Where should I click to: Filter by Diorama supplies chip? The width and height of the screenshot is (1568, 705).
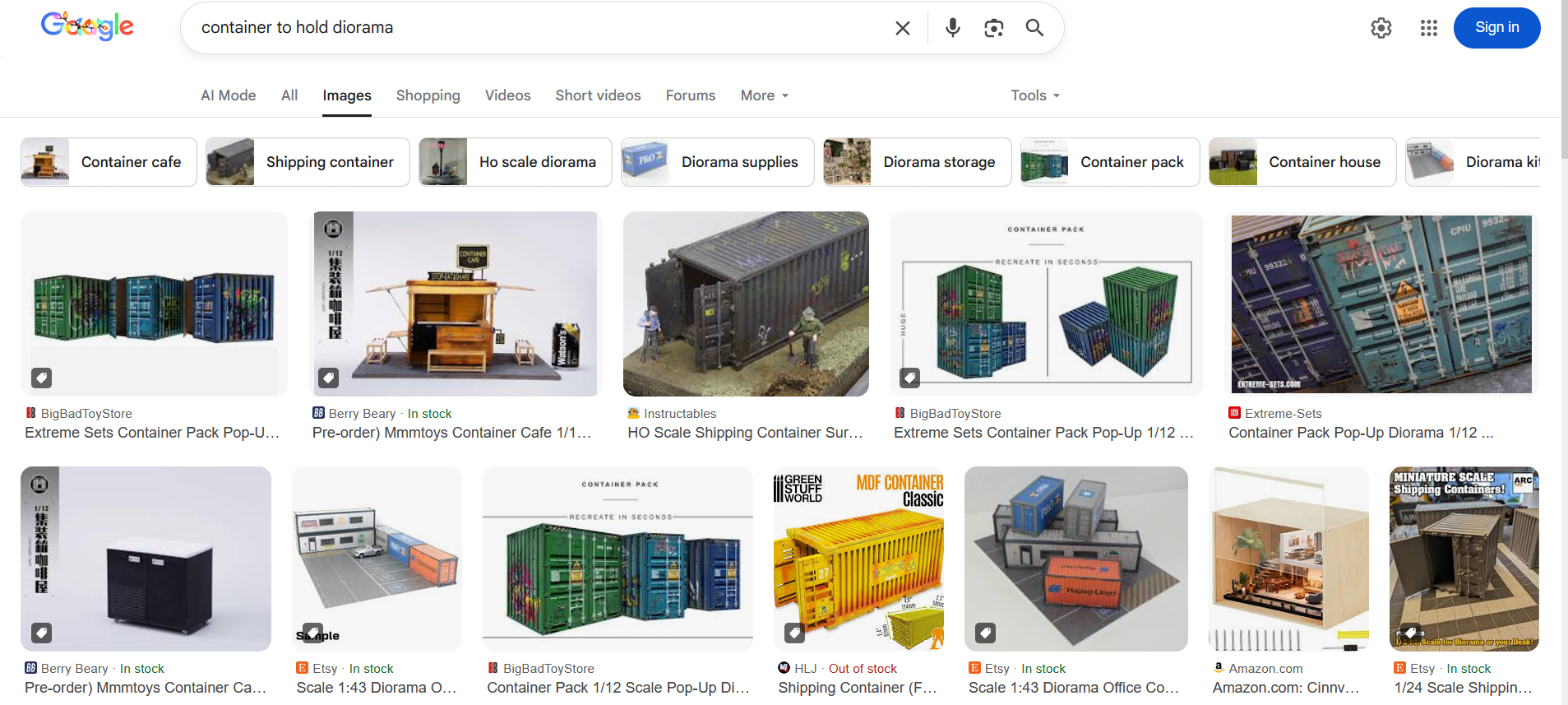click(x=718, y=162)
